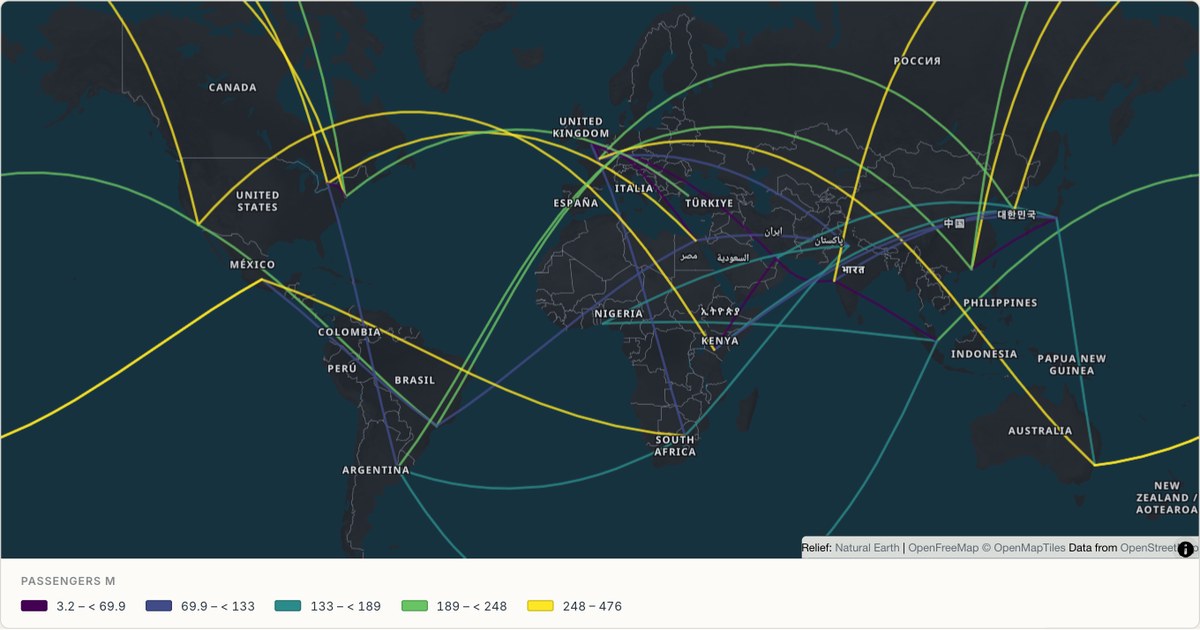The width and height of the screenshot is (1200, 630).
Task: Click the CANADA map label
Action: pos(233,87)
